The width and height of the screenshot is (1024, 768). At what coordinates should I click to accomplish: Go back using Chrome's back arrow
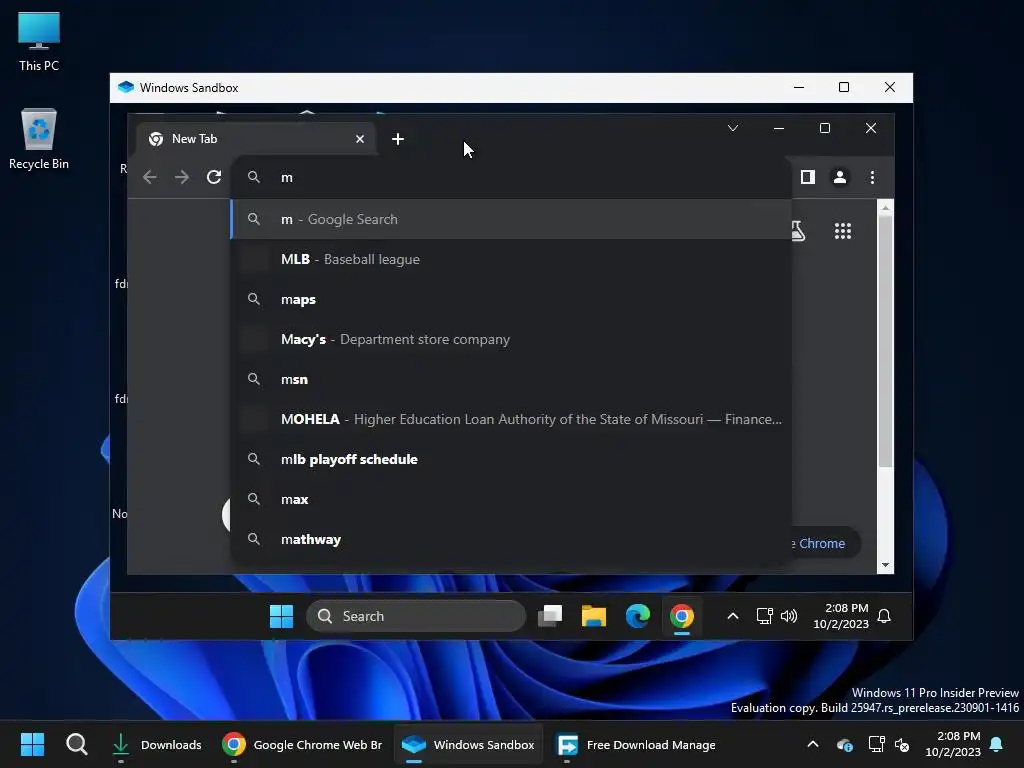[150, 177]
